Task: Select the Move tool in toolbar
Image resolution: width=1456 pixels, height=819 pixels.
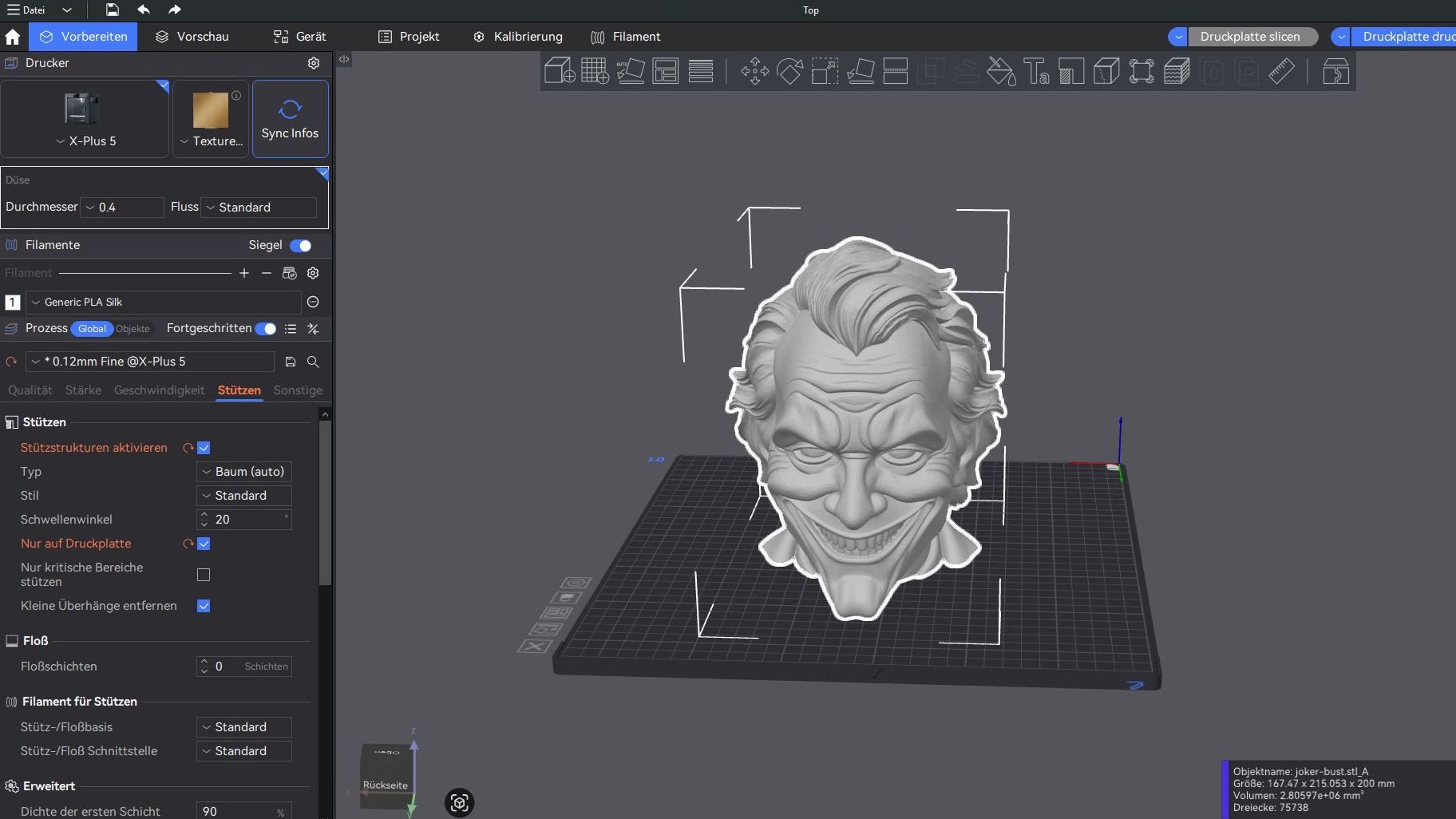Action: (x=754, y=71)
